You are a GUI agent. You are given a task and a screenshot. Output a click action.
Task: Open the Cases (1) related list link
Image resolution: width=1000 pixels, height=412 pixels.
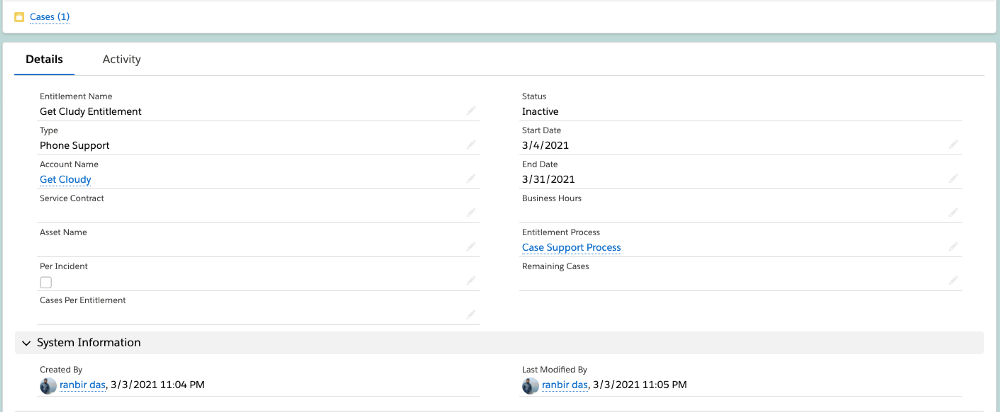[x=50, y=17]
